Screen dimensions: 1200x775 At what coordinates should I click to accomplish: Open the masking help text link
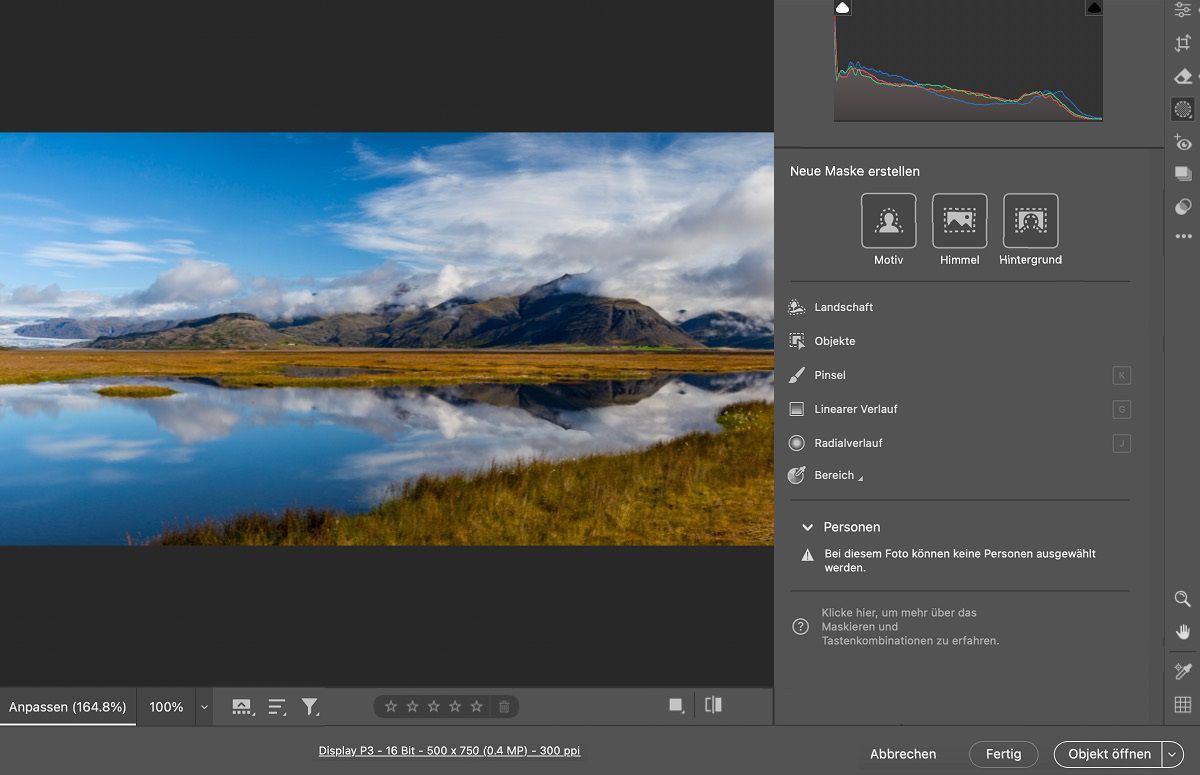pyautogui.click(x=910, y=627)
